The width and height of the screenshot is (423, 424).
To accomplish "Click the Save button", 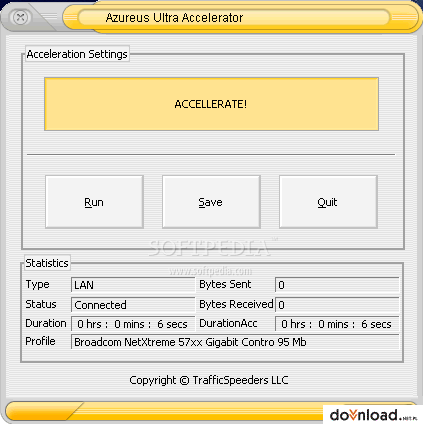I will click(x=211, y=202).
